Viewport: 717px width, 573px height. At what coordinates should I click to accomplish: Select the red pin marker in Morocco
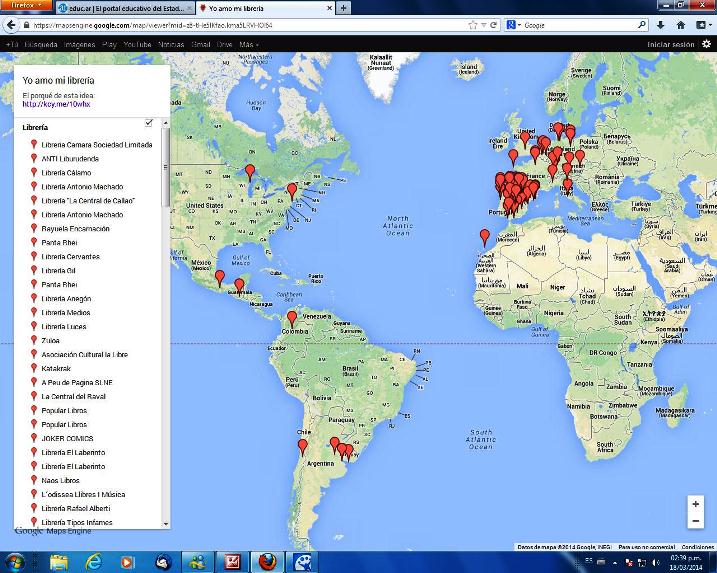[x=485, y=237]
